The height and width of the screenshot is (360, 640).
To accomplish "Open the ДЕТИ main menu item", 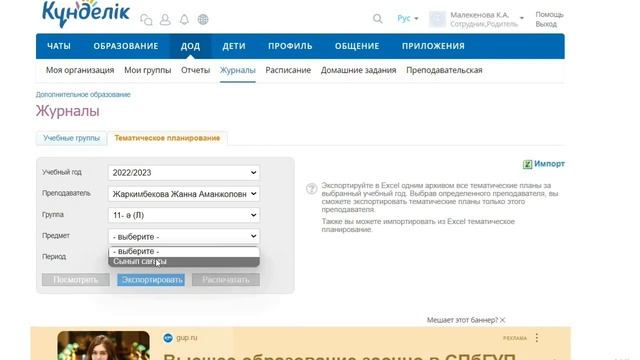I will 234,46.
